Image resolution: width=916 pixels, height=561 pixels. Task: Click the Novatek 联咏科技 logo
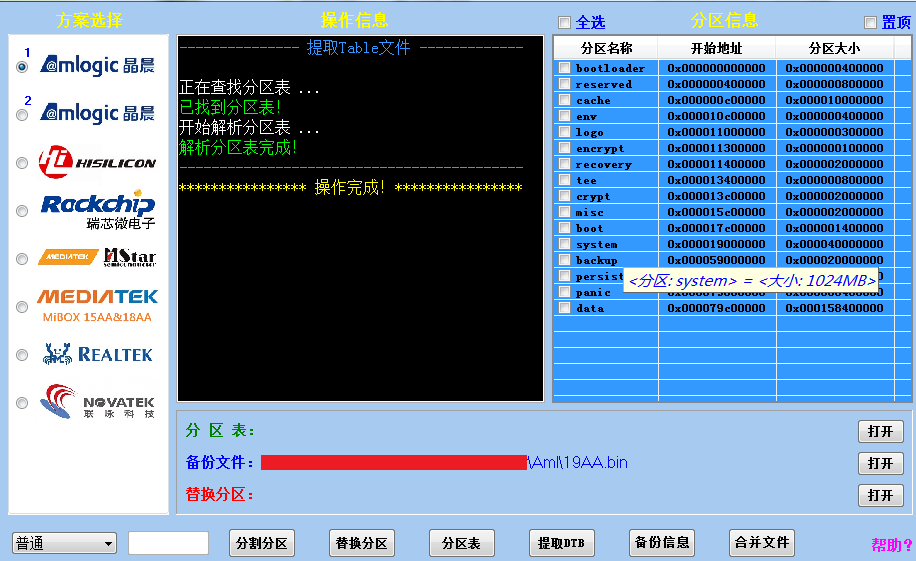97,401
